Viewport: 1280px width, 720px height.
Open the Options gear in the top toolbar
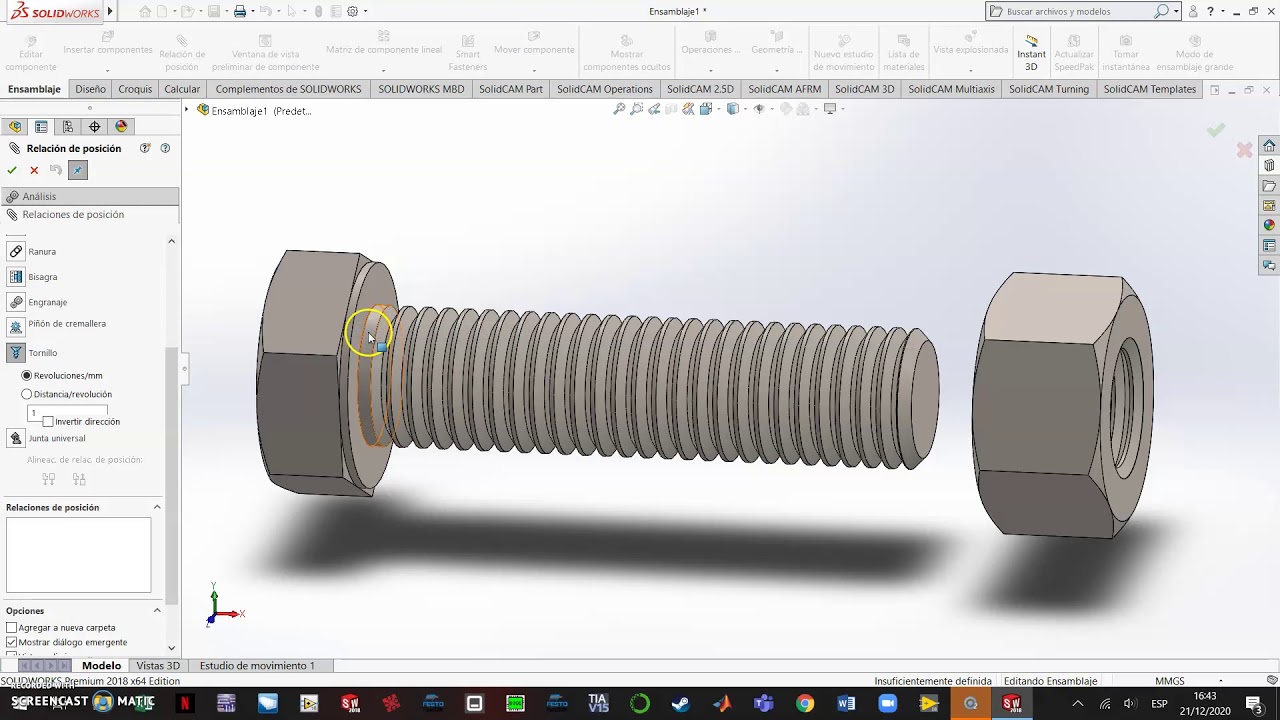pyautogui.click(x=352, y=12)
